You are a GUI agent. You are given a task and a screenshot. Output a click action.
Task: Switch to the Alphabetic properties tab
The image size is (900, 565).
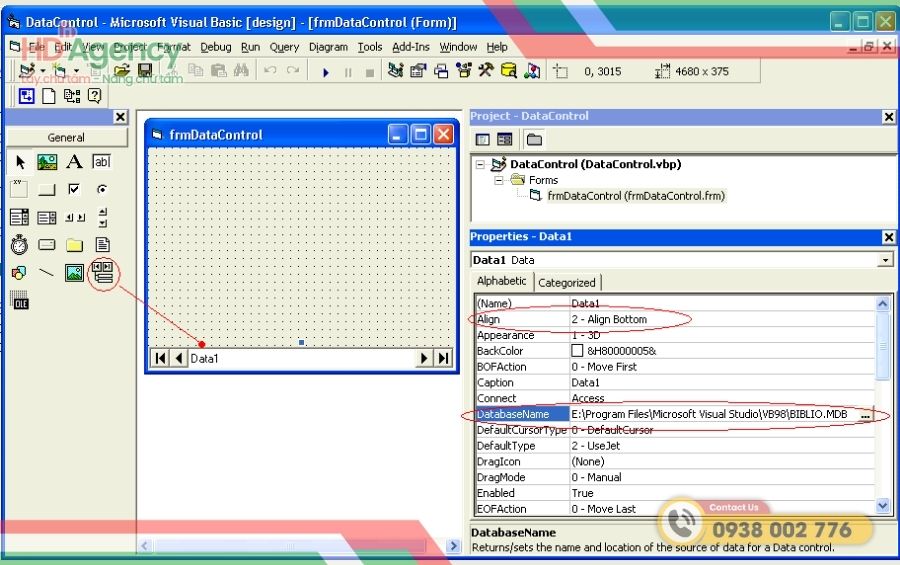tap(502, 281)
